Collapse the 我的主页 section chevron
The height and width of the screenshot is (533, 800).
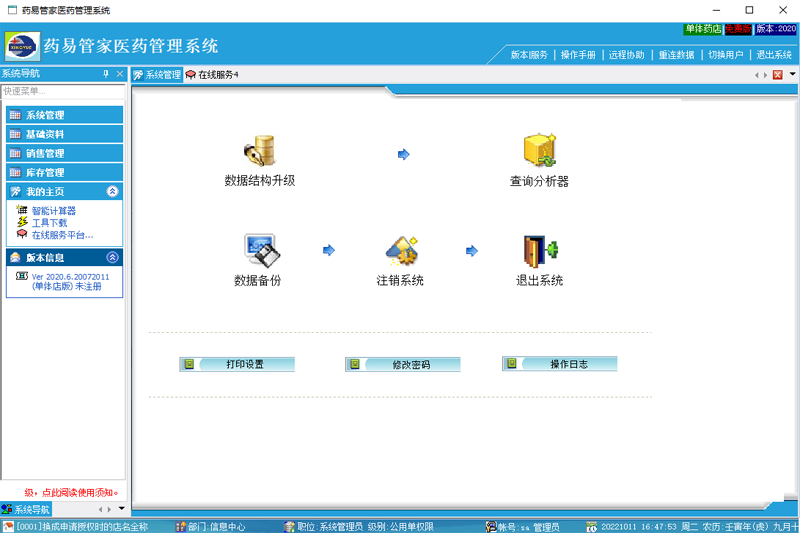pyautogui.click(x=112, y=191)
